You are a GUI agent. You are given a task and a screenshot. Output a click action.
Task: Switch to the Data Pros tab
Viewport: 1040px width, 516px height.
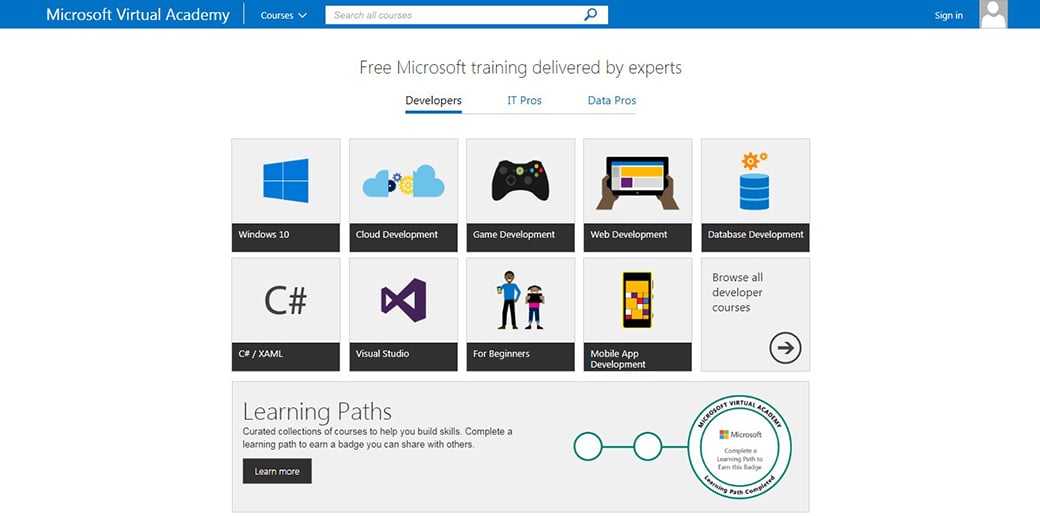point(611,101)
